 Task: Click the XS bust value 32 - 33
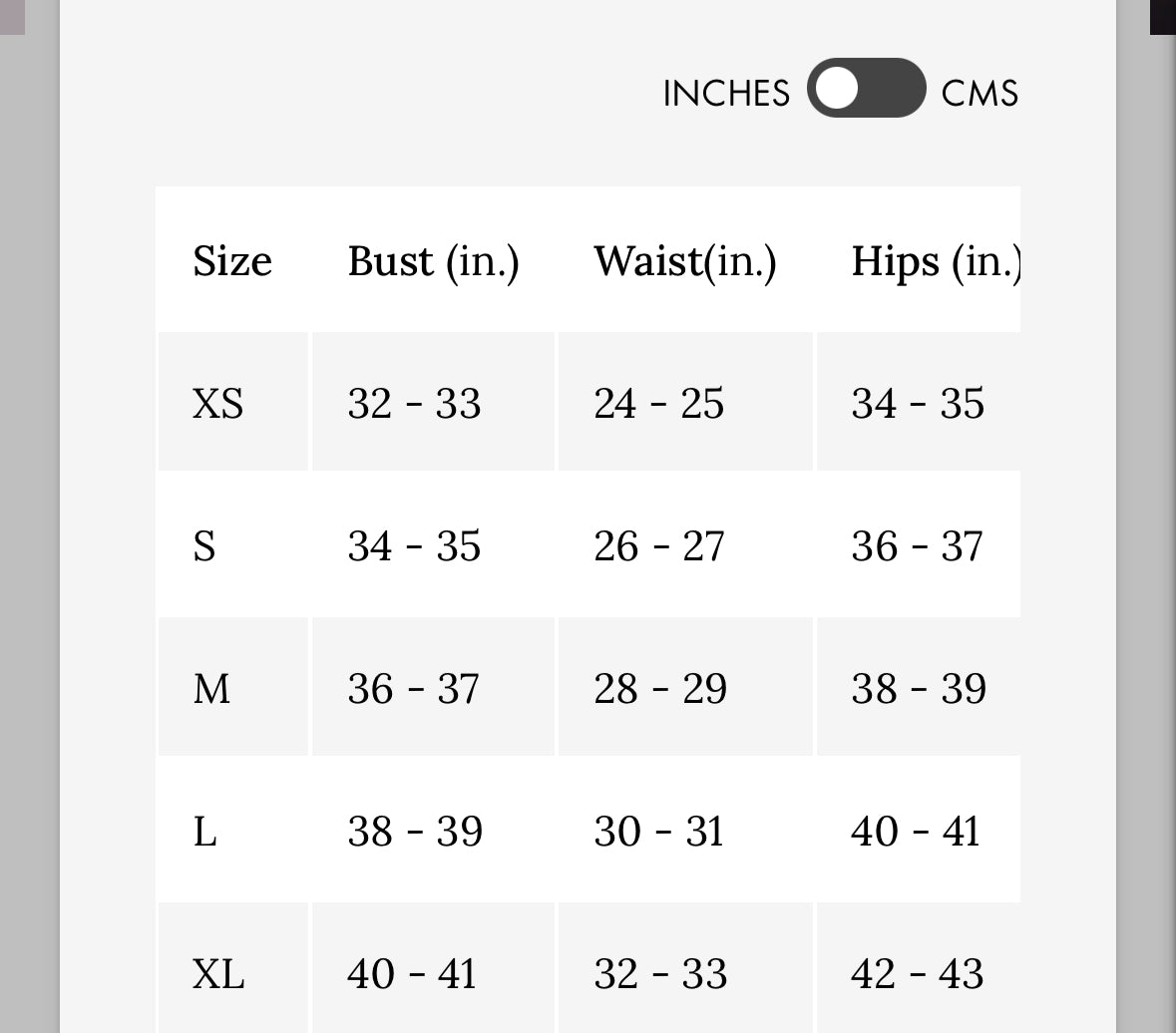pyautogui.click(x=414, y=404)
